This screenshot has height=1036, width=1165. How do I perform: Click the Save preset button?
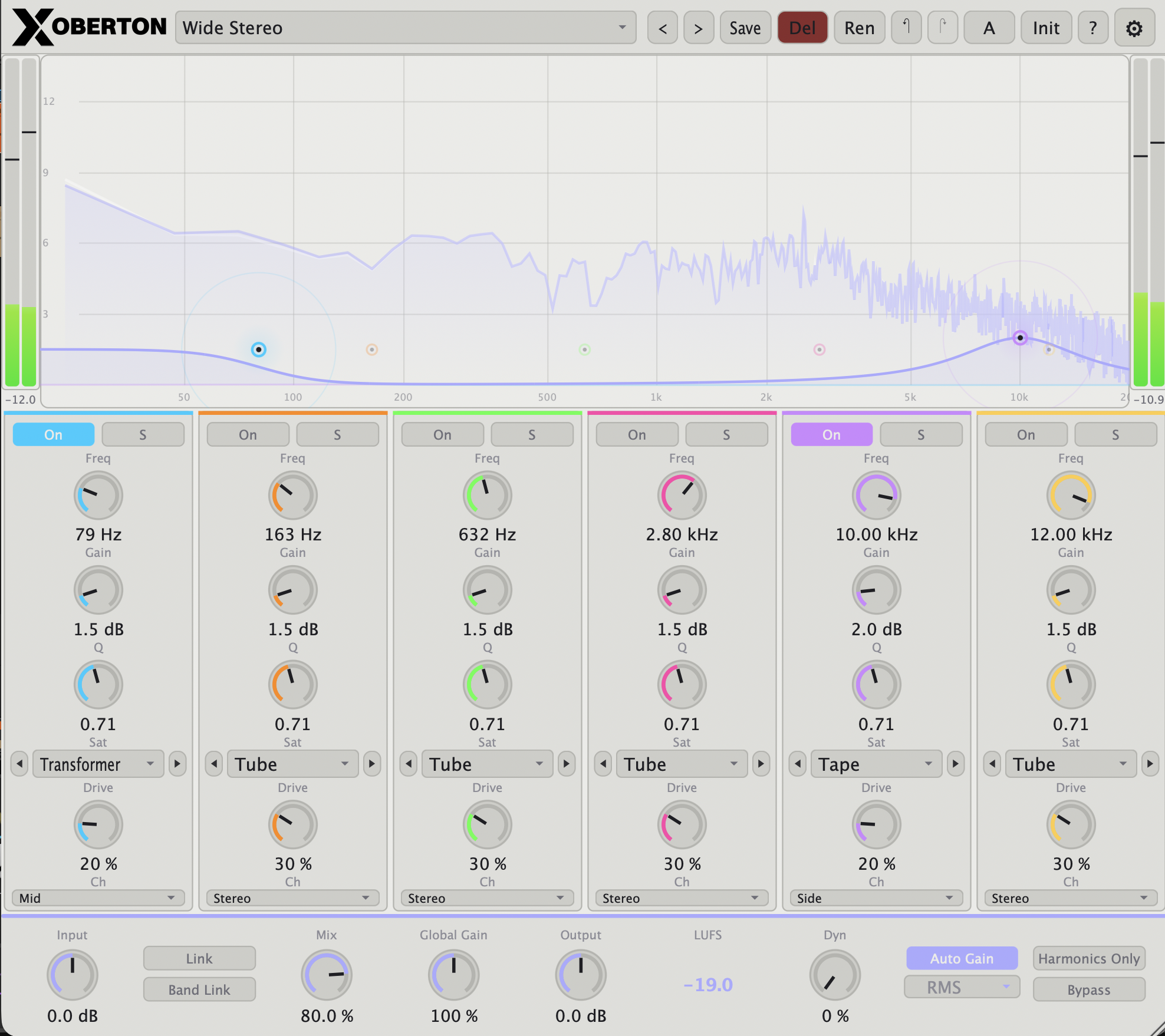(745, 28)
